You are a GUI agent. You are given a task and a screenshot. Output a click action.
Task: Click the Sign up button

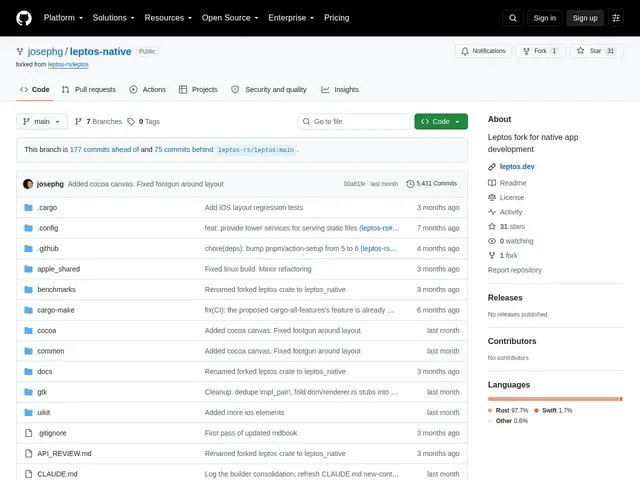click(584, 18)
